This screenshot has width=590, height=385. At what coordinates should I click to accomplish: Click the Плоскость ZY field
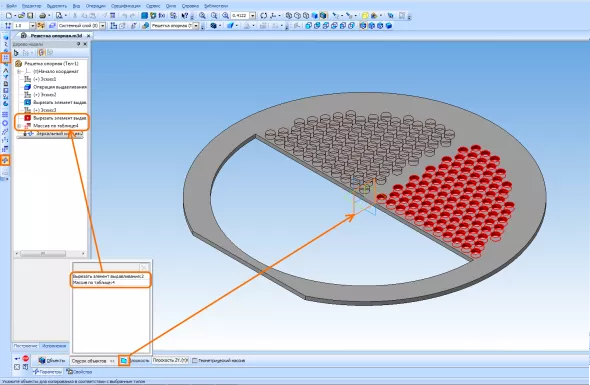[170, 361]
